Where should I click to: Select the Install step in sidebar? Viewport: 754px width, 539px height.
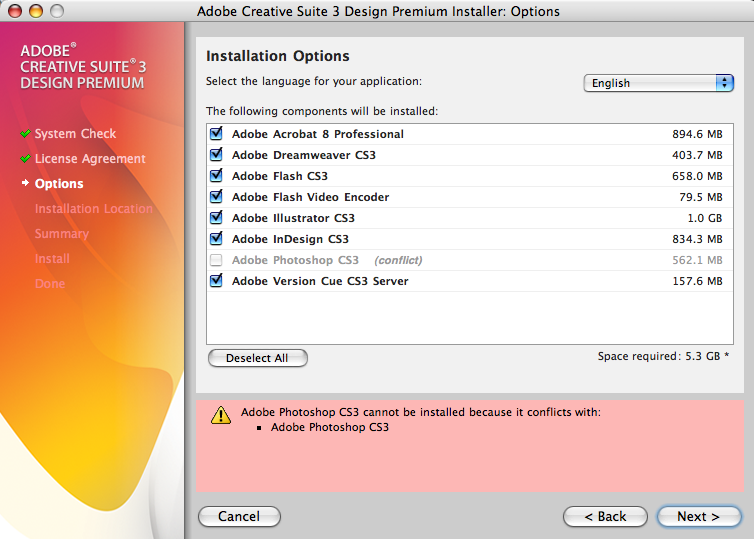pyautogui.click(x=52, y=259)
